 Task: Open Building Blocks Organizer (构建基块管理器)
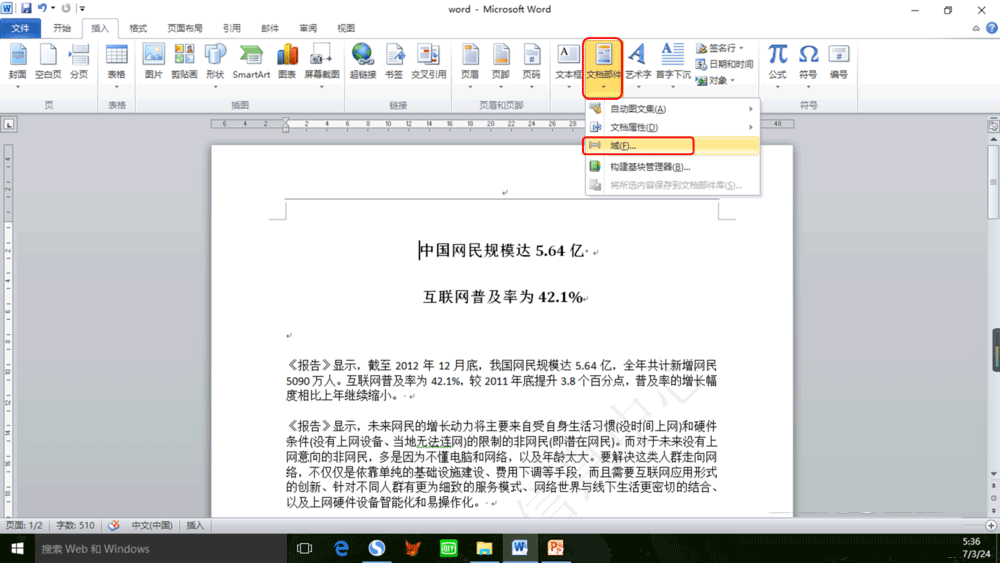[x=672, y=166]
